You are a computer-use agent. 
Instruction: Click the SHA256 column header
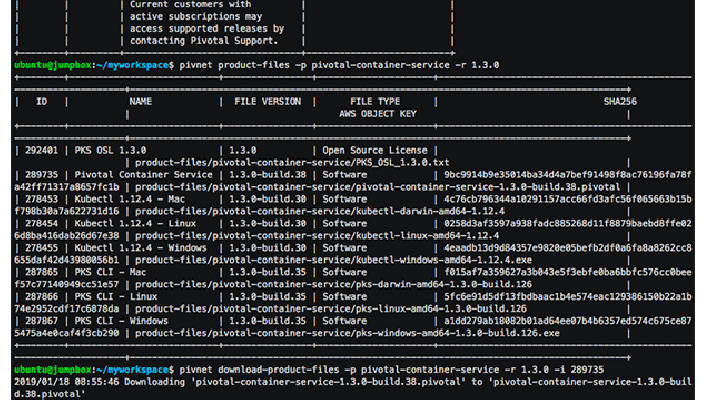620,102
